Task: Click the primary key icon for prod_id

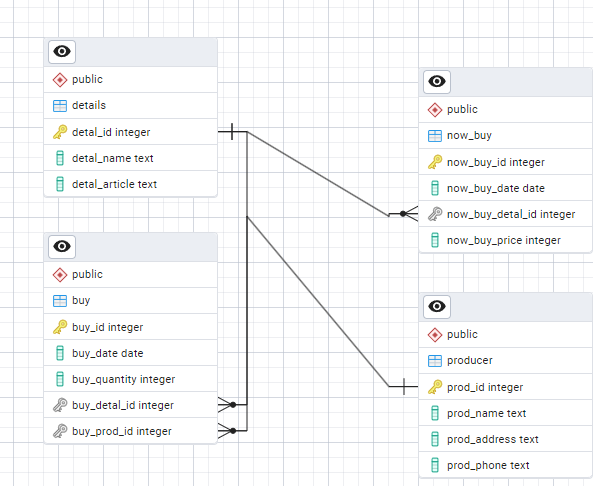Action: coord(435,387)
